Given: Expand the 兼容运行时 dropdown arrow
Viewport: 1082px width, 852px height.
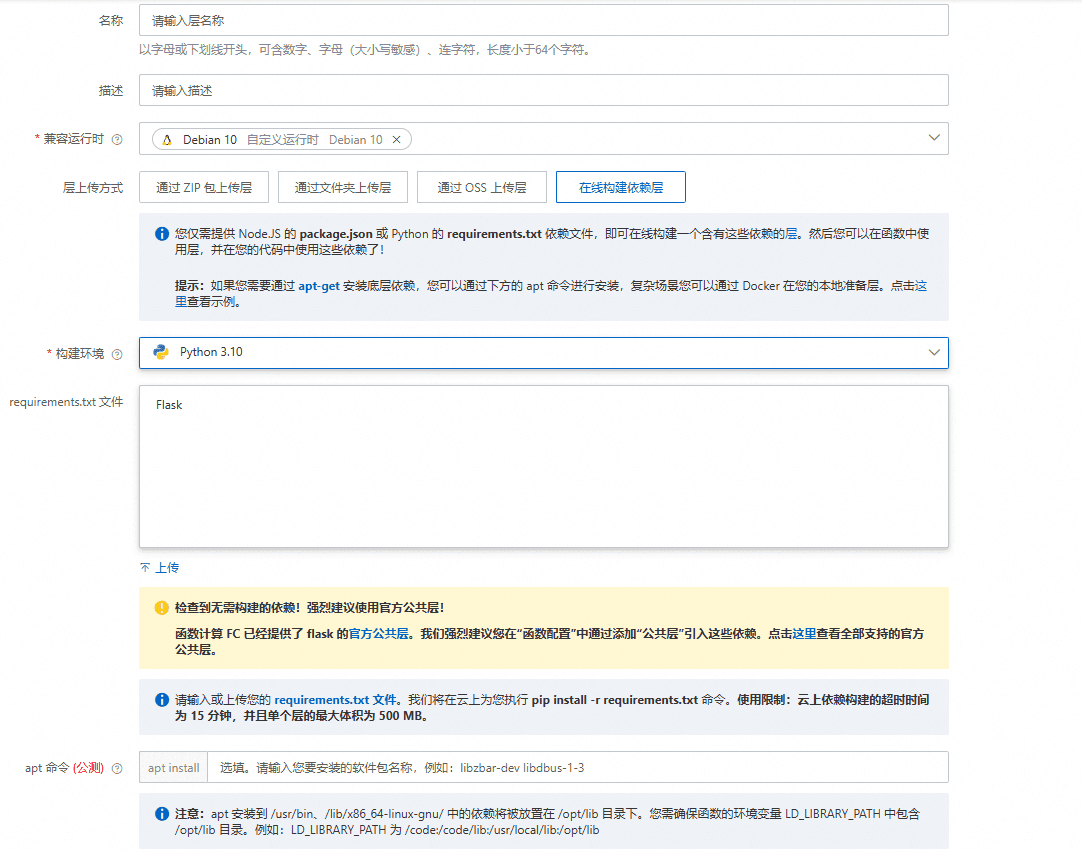Looking at the screenshot, I should coord(934,138).
